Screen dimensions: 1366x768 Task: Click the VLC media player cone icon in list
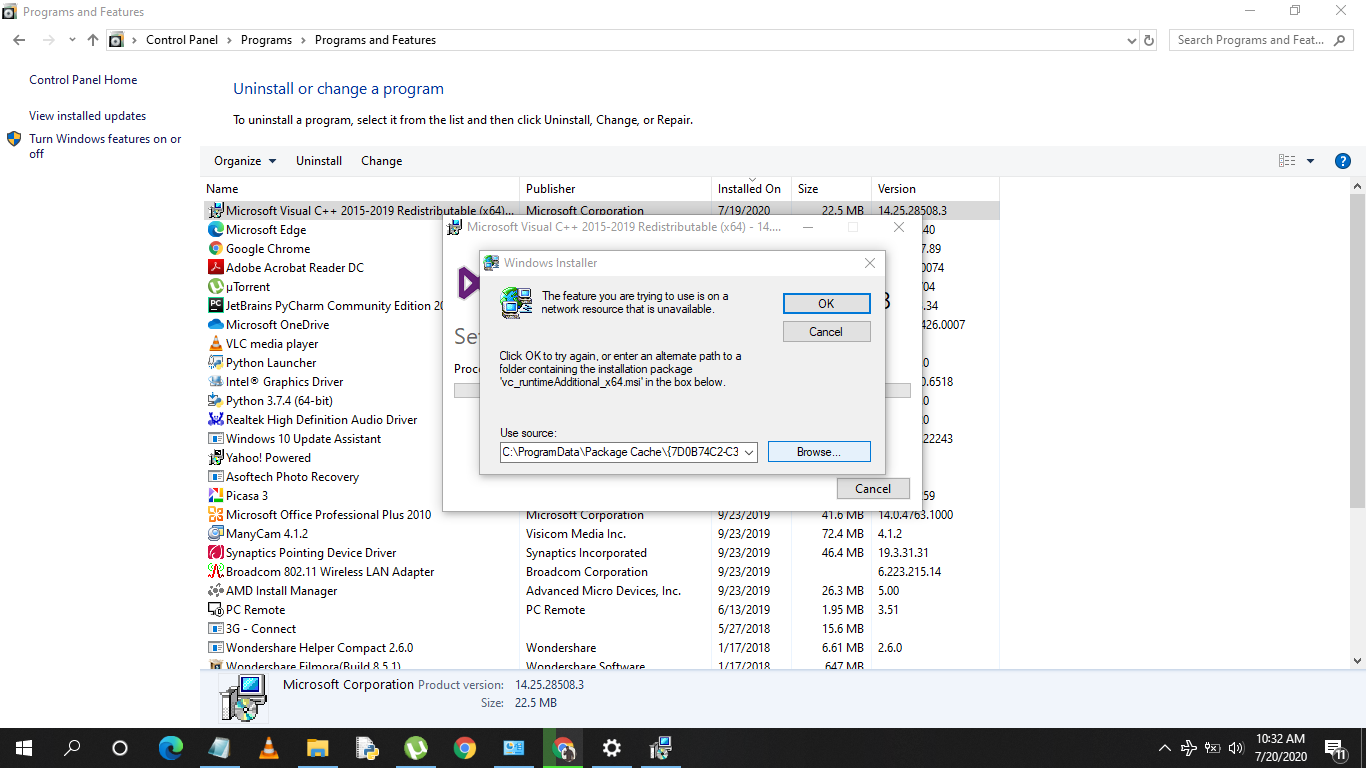[215, 344]
